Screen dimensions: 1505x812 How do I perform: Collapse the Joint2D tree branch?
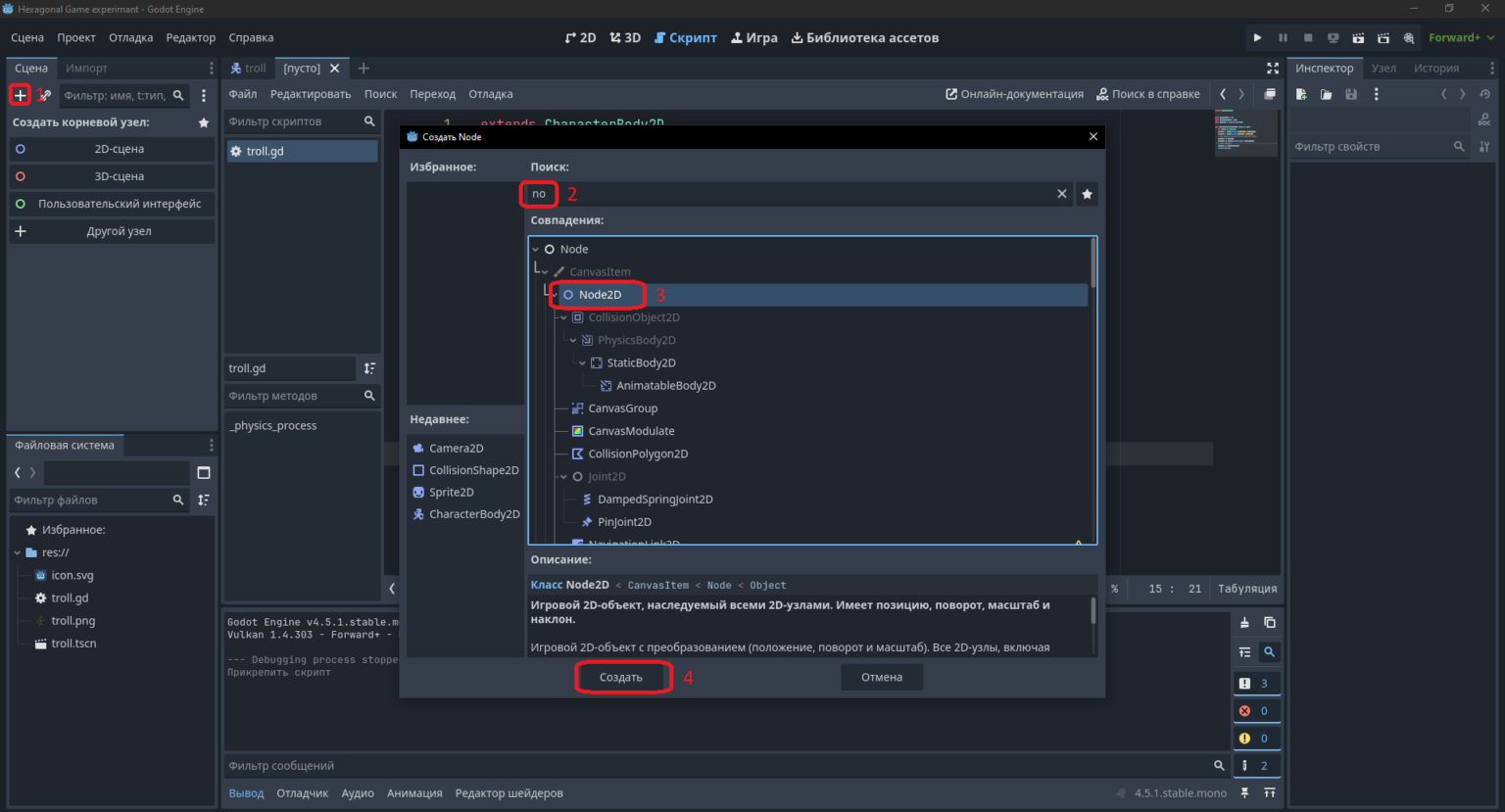coord(563,477)
